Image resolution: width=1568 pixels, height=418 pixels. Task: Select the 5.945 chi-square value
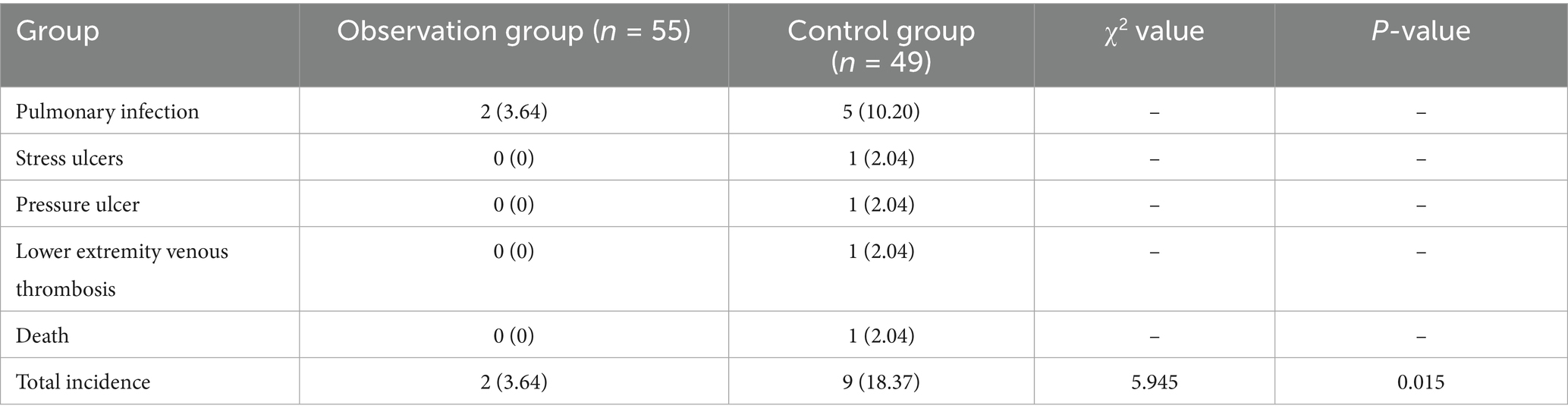(1154, 382)
